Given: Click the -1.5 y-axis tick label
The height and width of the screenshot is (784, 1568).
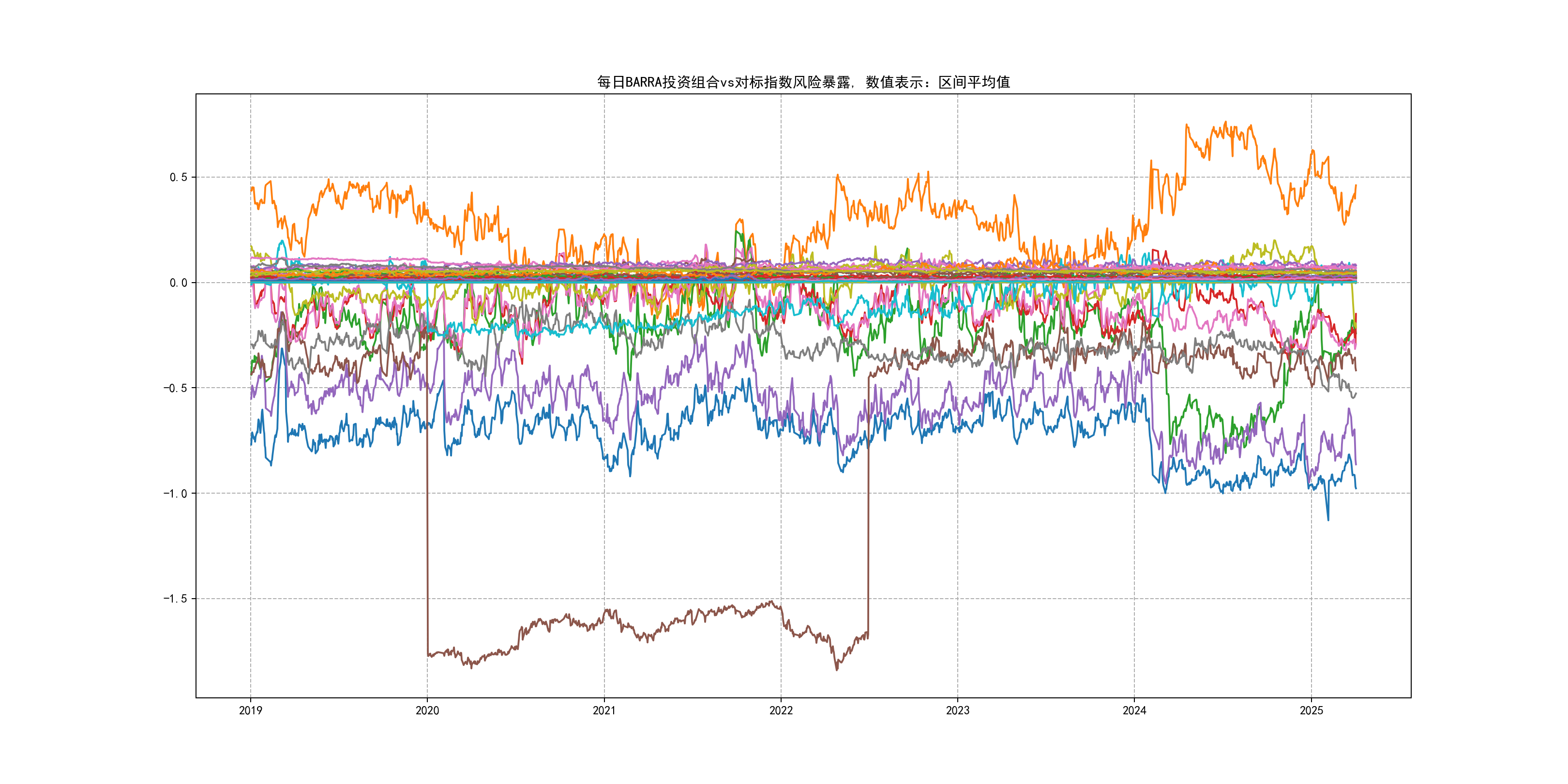Looking at the screenshot, I should tap(175, 599).
